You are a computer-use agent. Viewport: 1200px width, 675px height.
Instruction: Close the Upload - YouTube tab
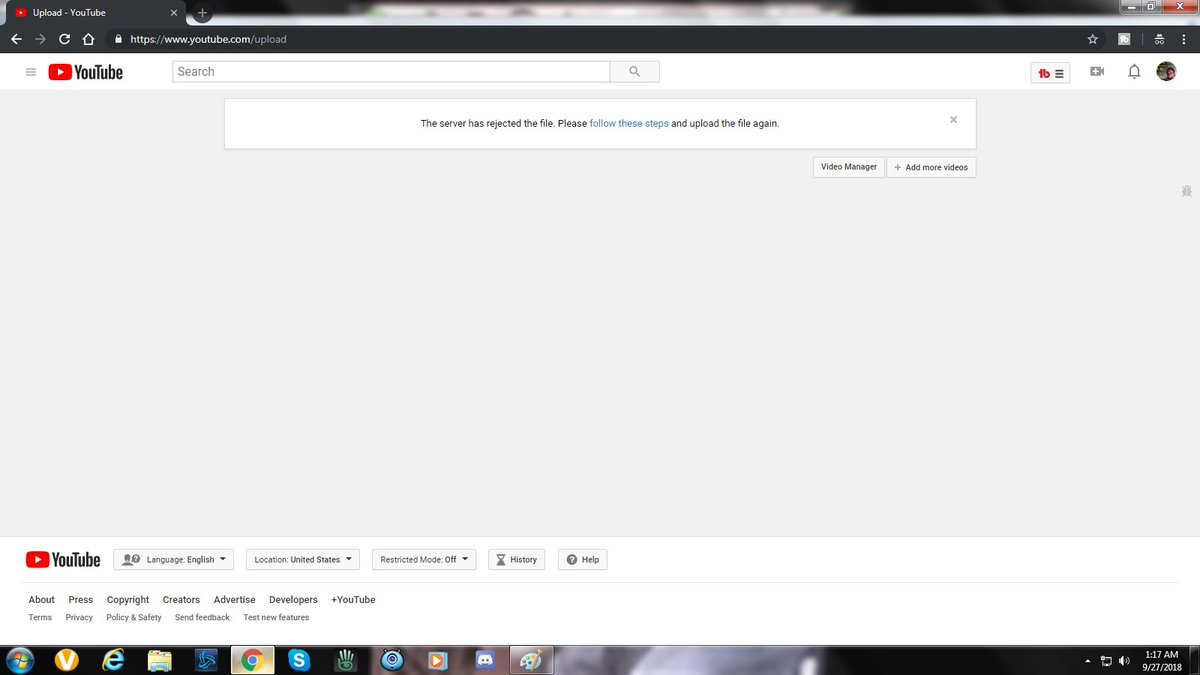point(174,13)
